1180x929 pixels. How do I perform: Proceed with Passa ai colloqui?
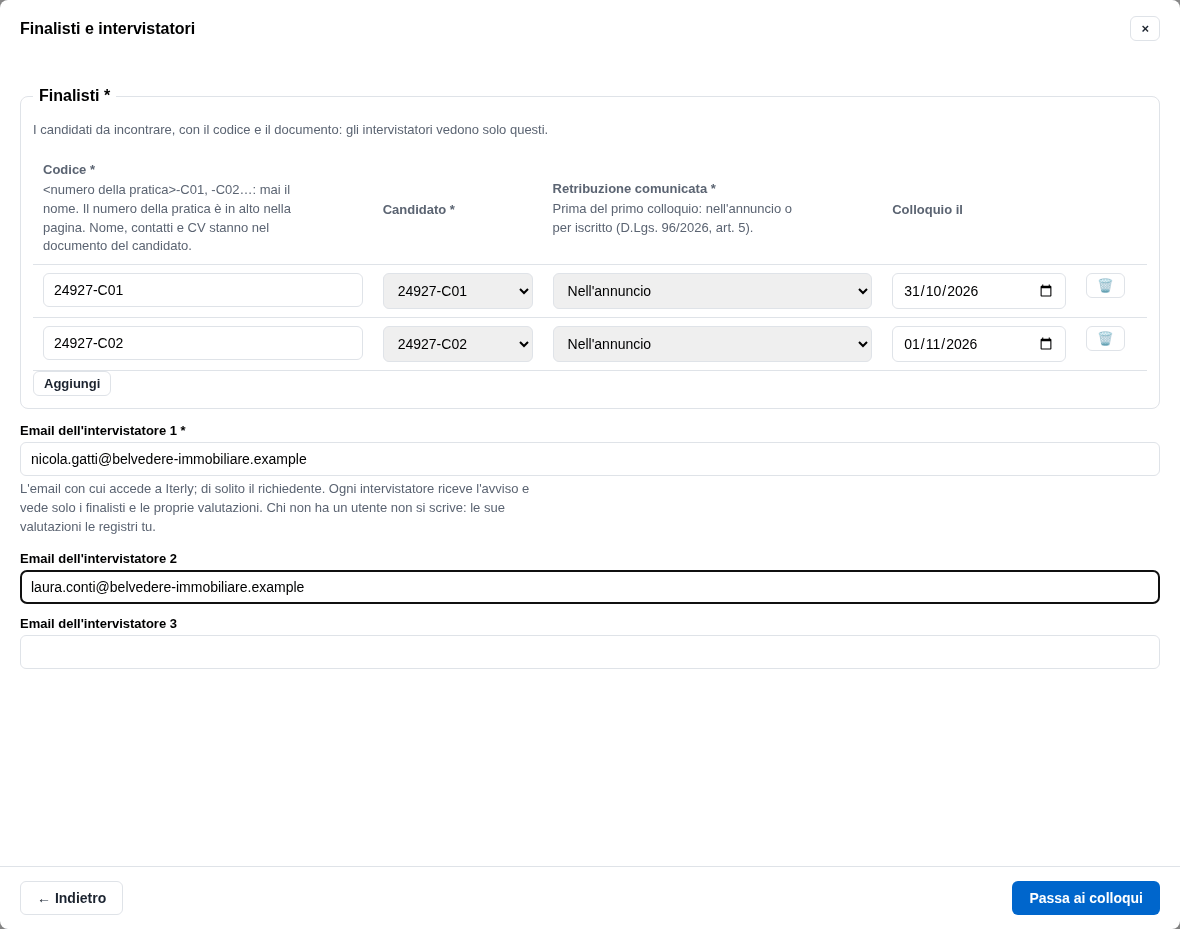click(1085, 898)
